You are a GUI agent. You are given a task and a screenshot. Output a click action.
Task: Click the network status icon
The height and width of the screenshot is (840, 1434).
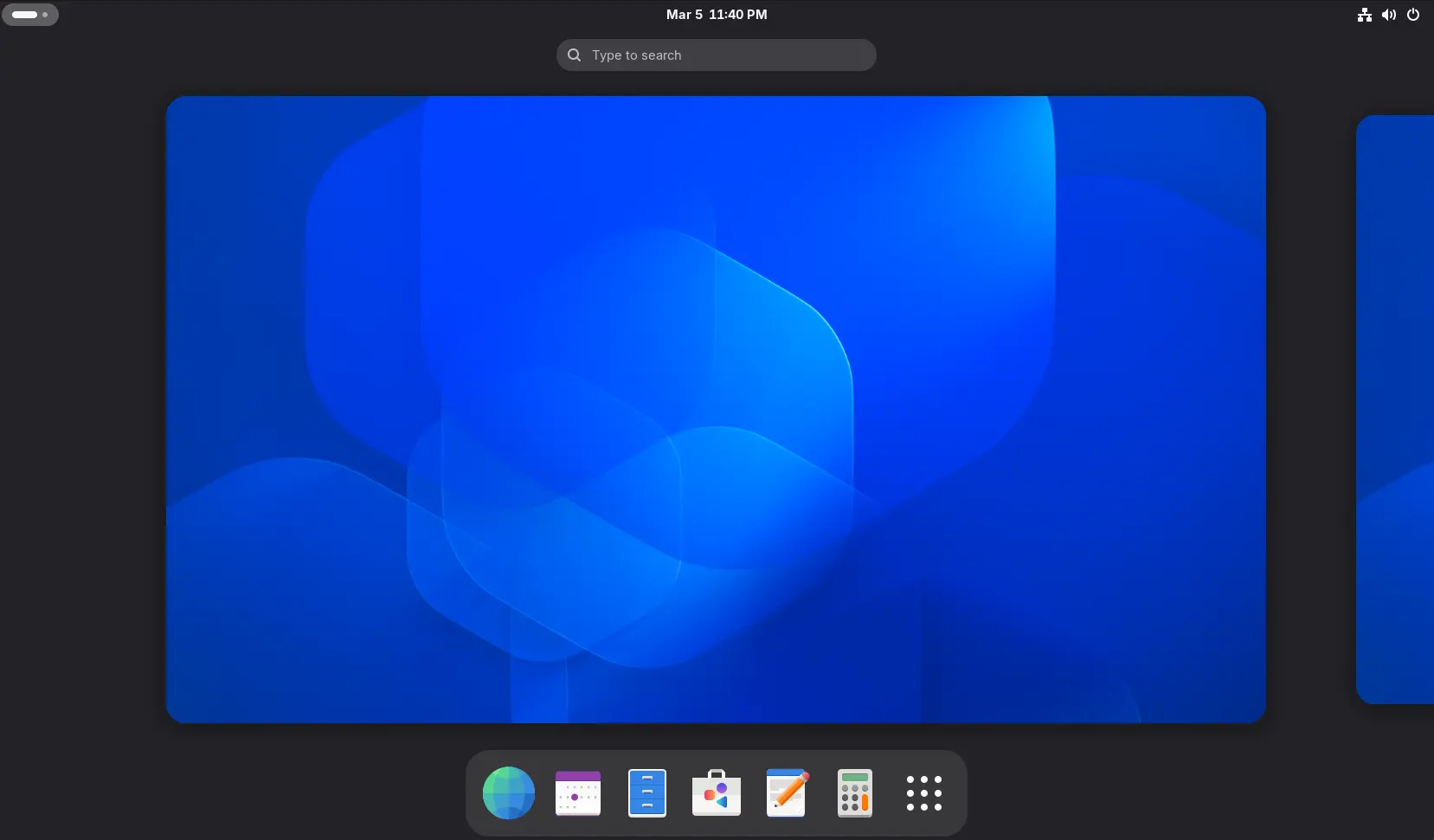tap(1364, 15)
